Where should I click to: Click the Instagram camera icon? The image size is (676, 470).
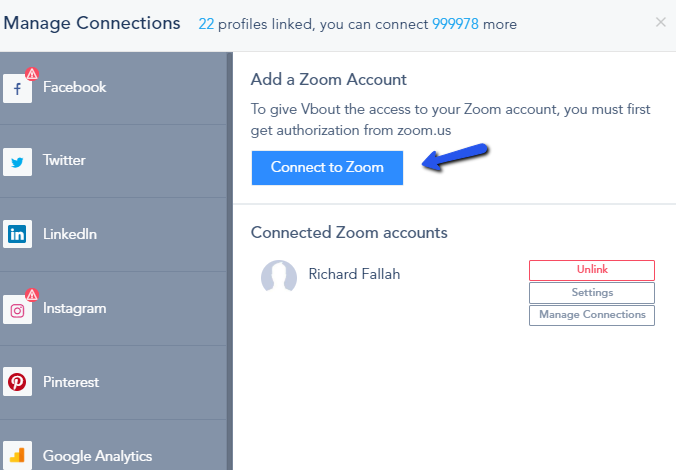[17, 310]
